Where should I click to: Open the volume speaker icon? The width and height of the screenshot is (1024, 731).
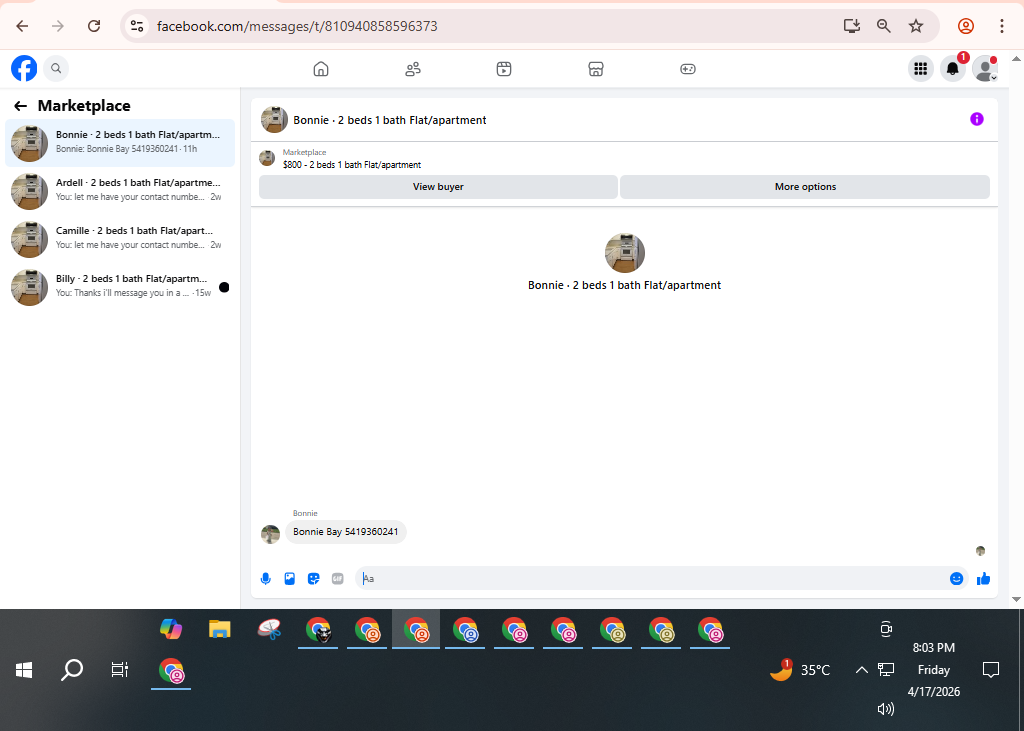[x=886, y=709]
